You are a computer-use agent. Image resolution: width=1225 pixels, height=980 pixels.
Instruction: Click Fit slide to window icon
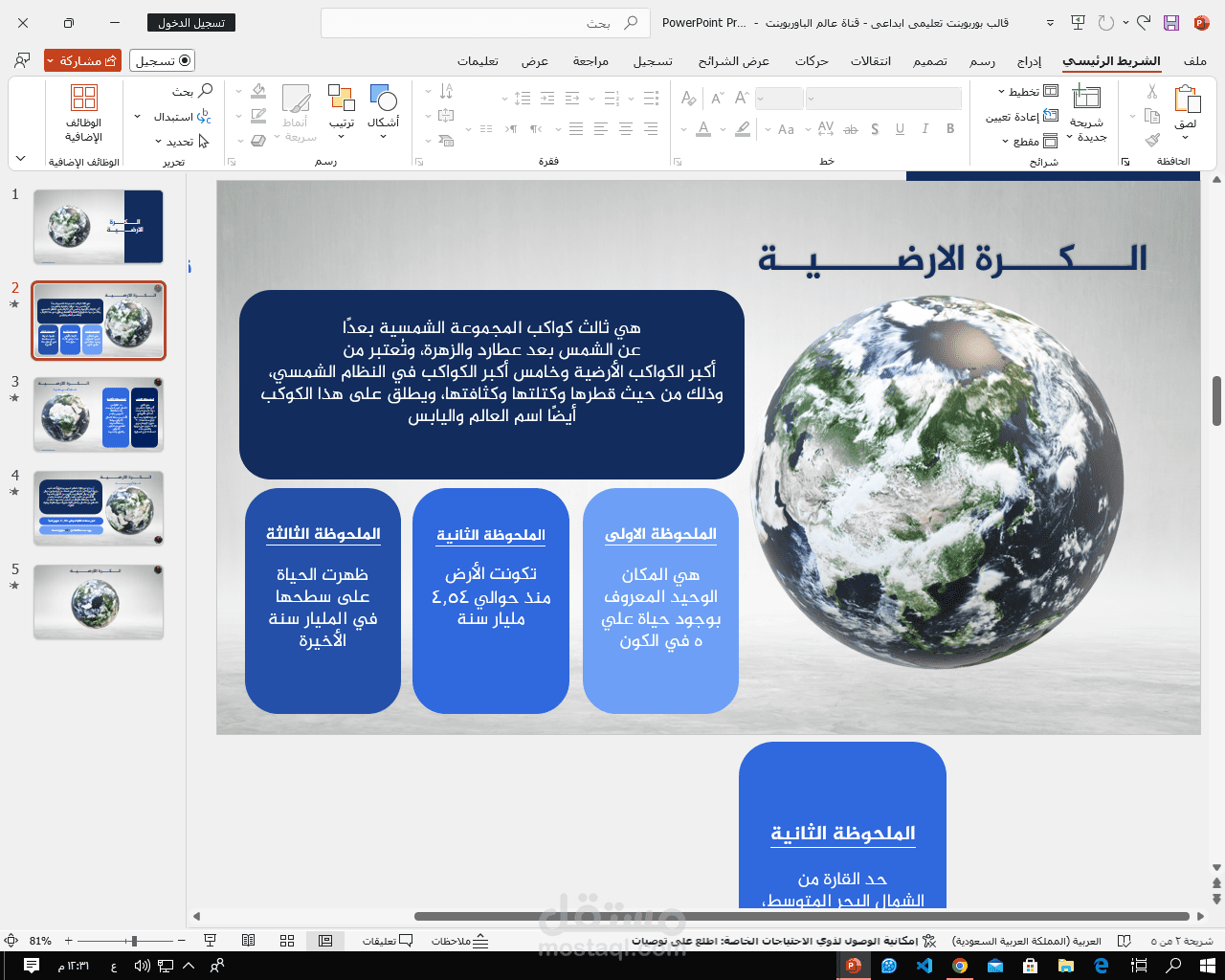(11, 941)
